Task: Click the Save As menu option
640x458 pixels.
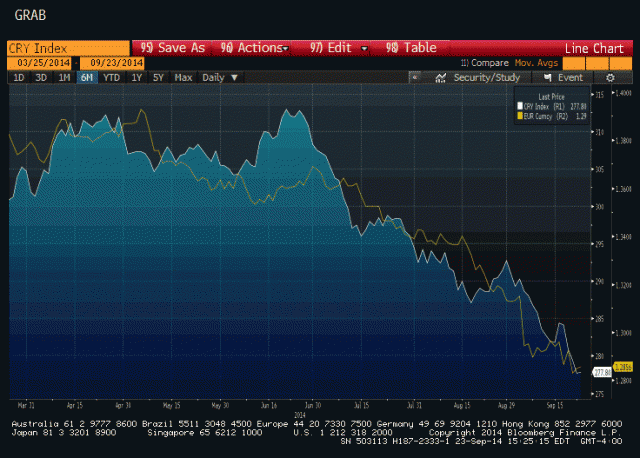Action: [173, 47]
